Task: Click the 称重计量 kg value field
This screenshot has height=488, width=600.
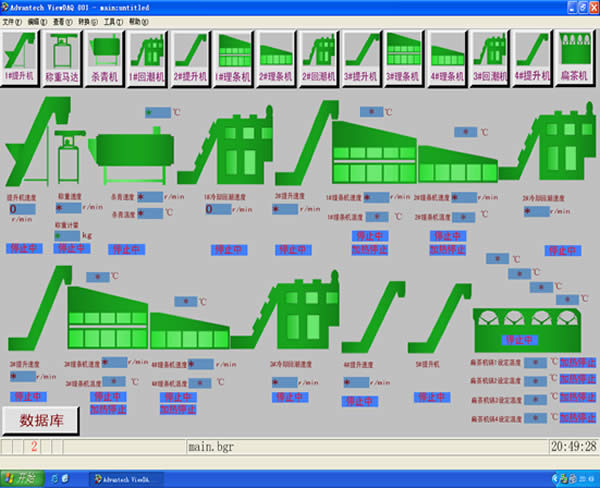Action: point(66,236)
